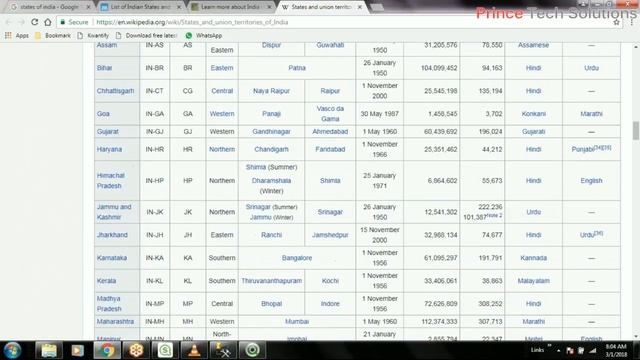The height and width of the screenshot is (360, 640).
Task: Go to Chrome home page icon
Action: [x=48, y=22]
